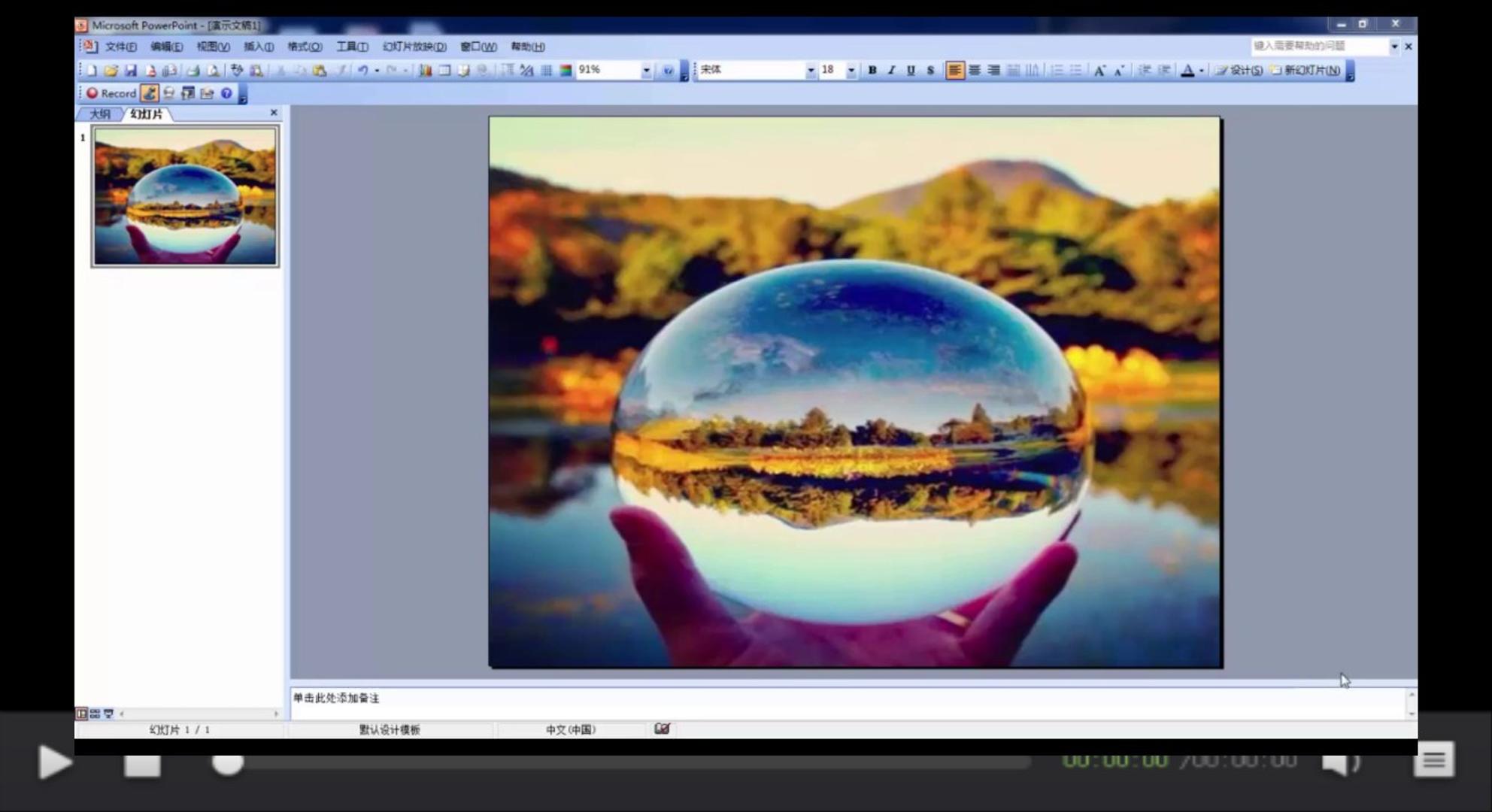
Task: Open the playlist menu icon in the video player
Action: pos(1433,761)
